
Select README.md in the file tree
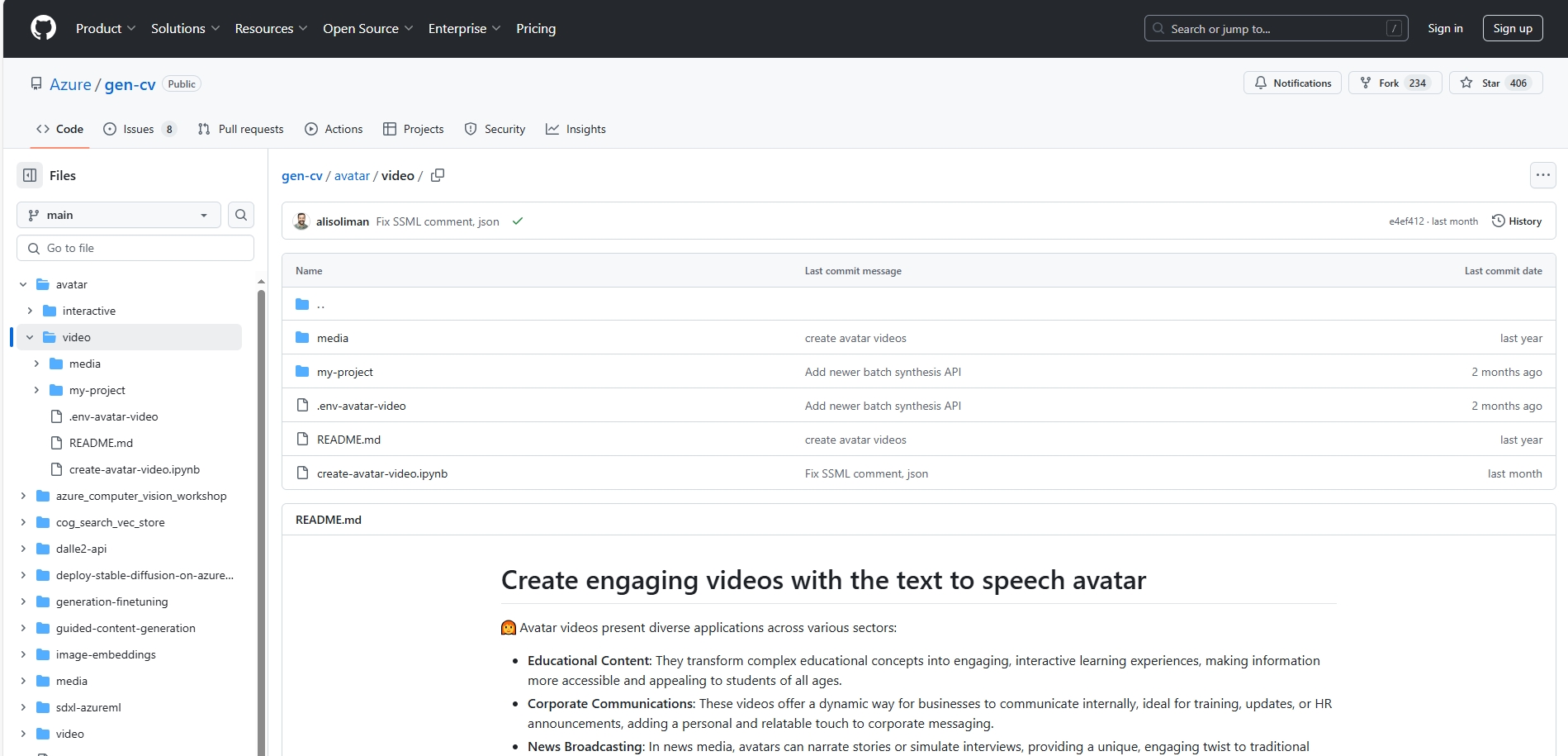coord(101,443)
